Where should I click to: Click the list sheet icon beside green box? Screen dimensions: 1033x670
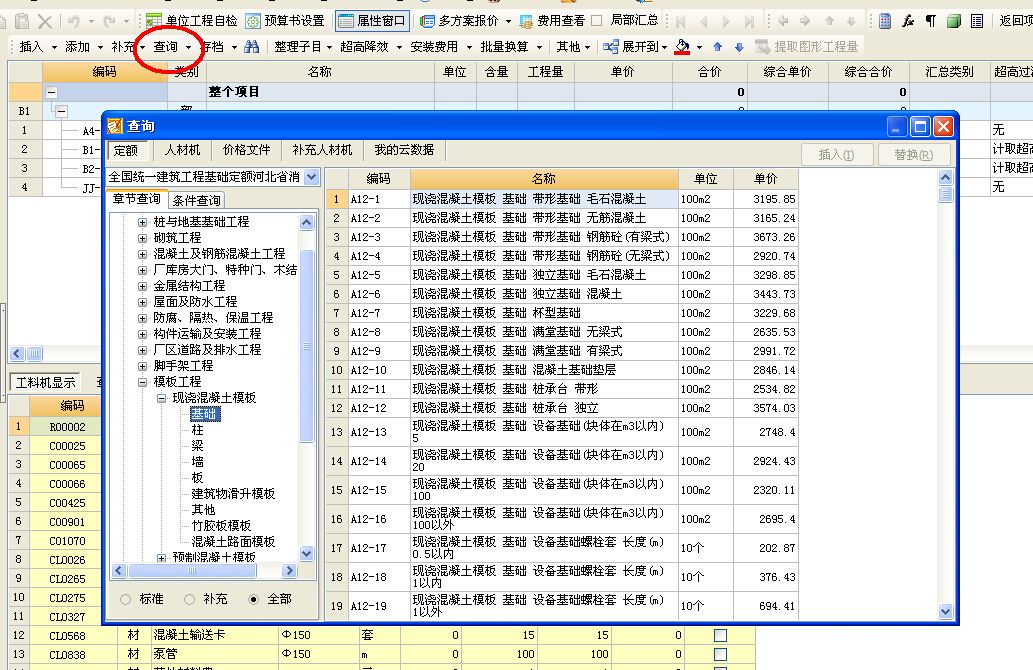[977, 21]
